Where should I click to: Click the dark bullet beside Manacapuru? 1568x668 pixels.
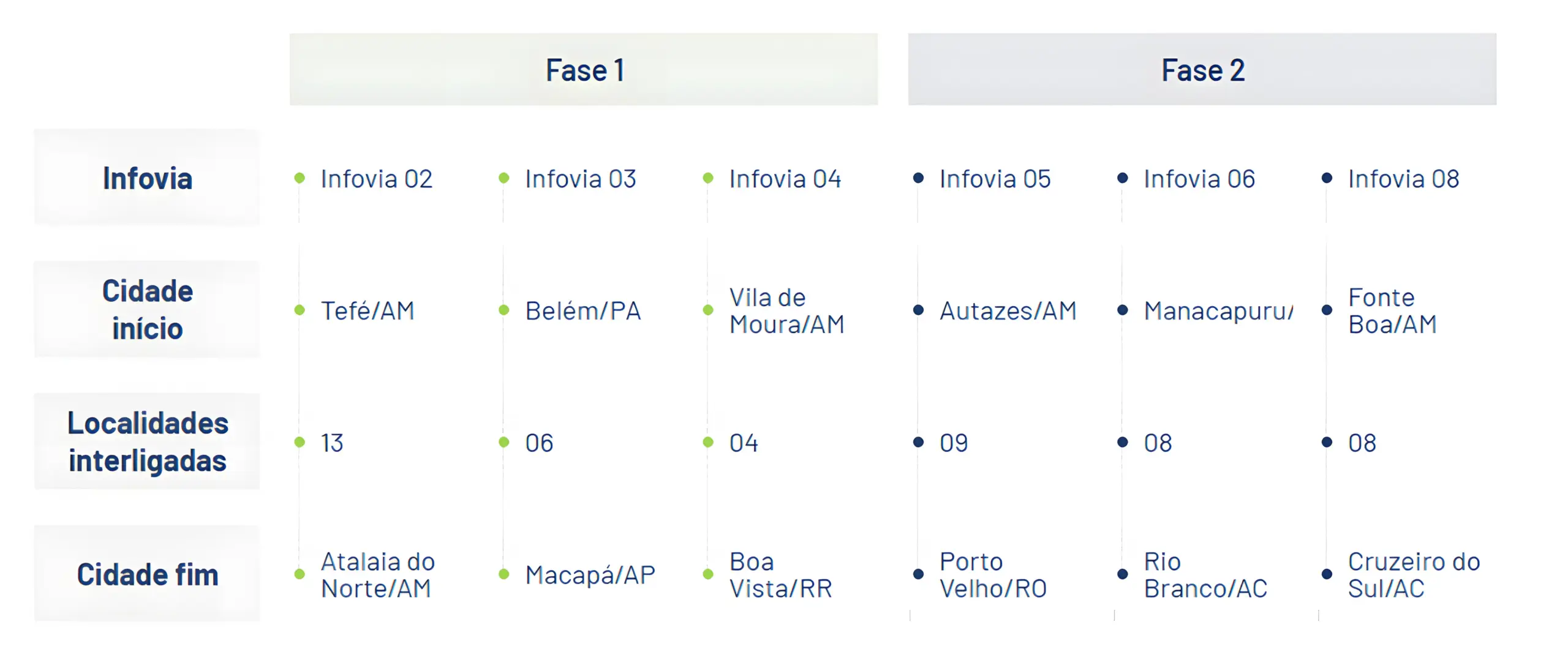pyautogui.click(x=1122, y=310)
